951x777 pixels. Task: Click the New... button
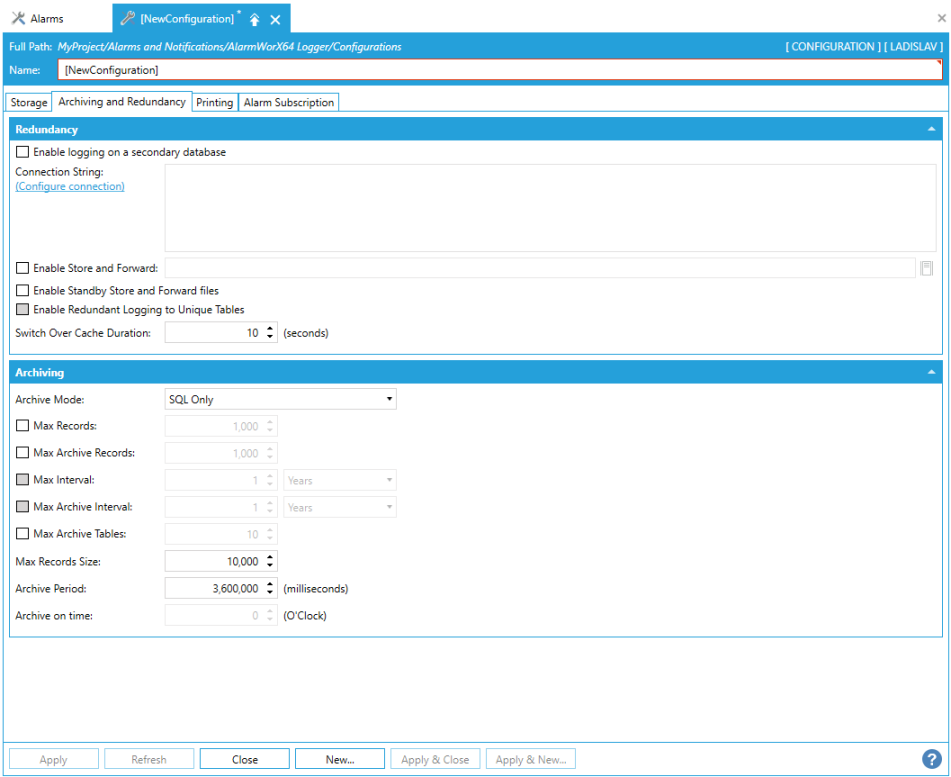(x=340, y=759)
